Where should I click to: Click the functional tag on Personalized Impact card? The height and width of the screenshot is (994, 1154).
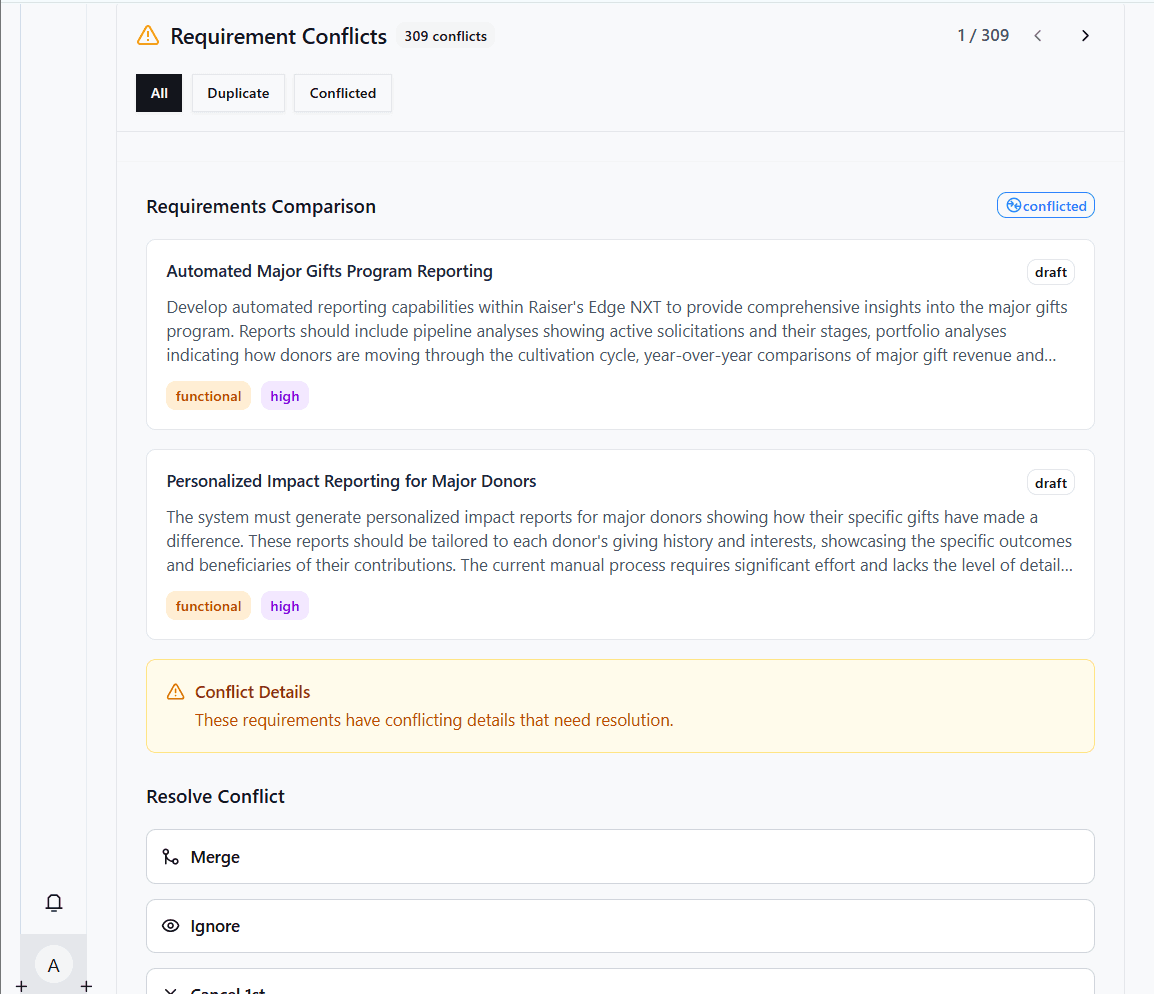pyautogui.click(x=208, y=606)
